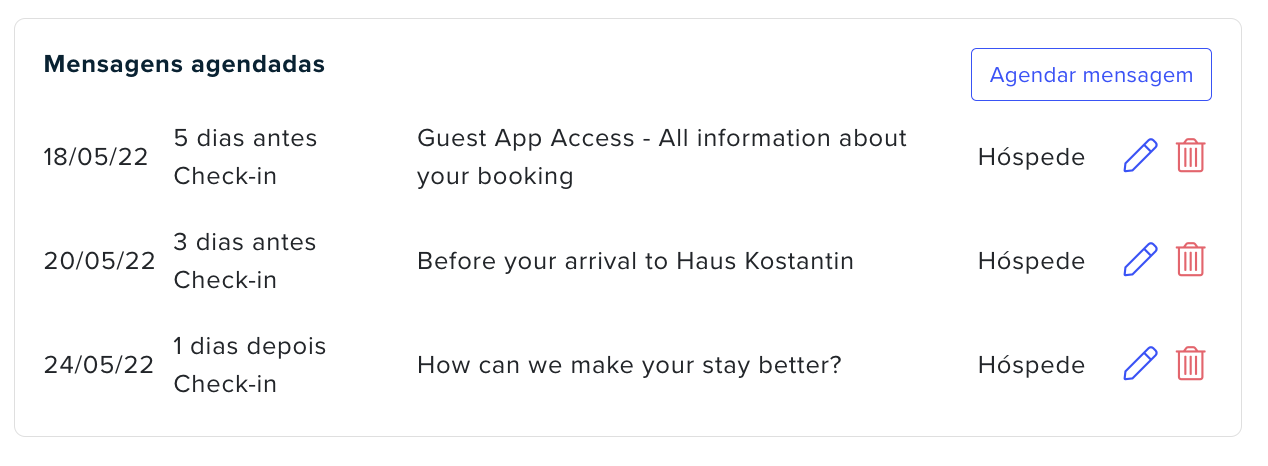1268x466 pixels.
Task: Select the 24/05/22 date cell
Action: (x=98, y=365)
